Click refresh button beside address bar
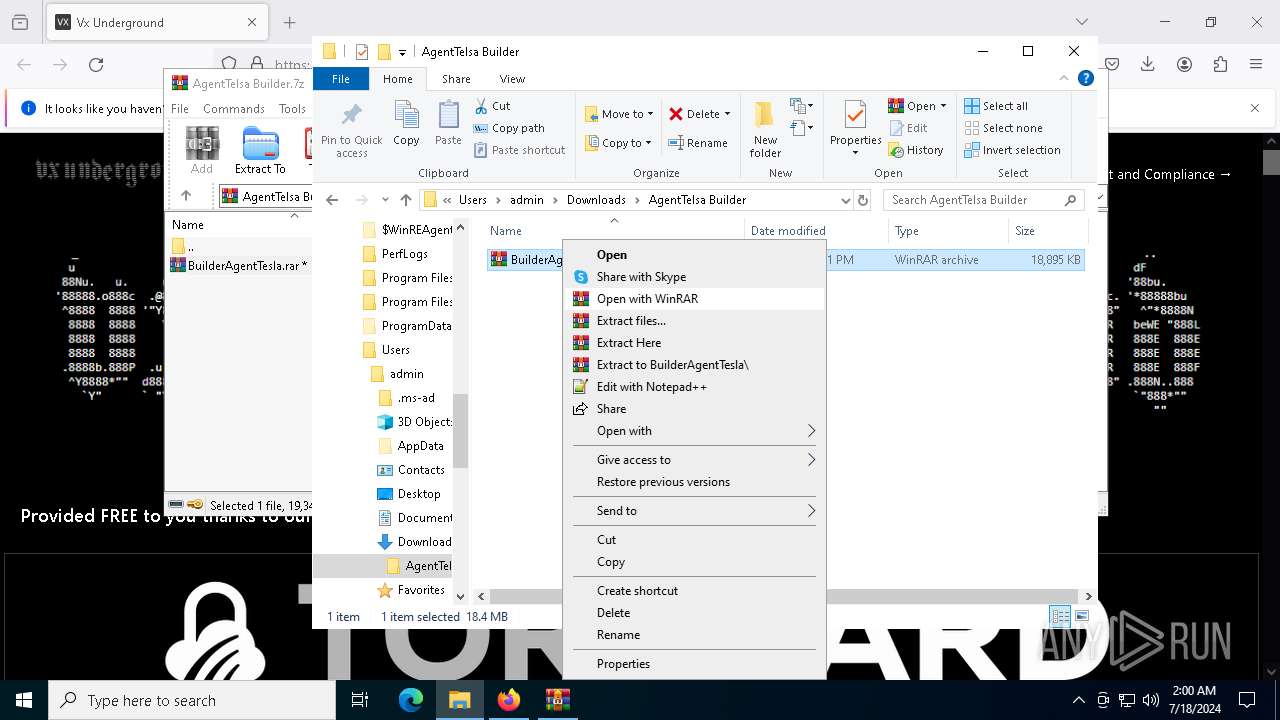Screen dimensions: 1280x720 [863, 200]
